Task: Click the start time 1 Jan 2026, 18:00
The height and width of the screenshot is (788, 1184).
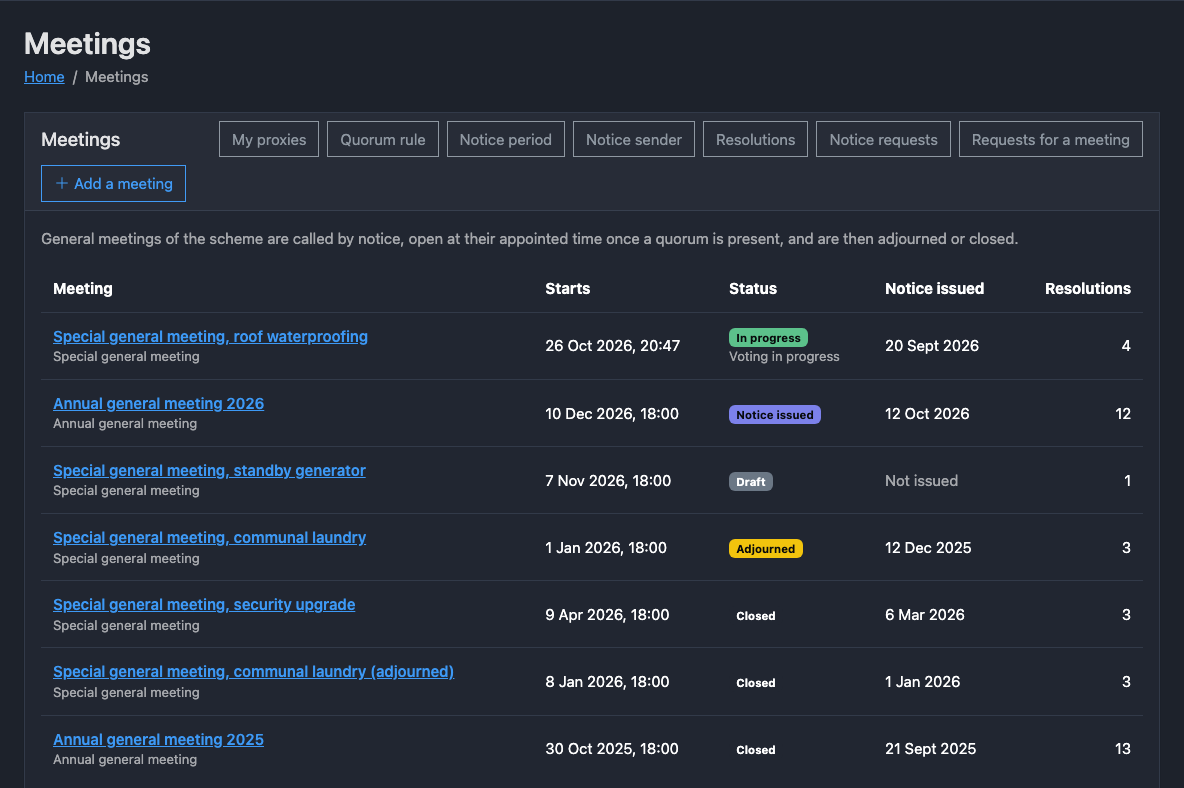Action: (606, 548)
